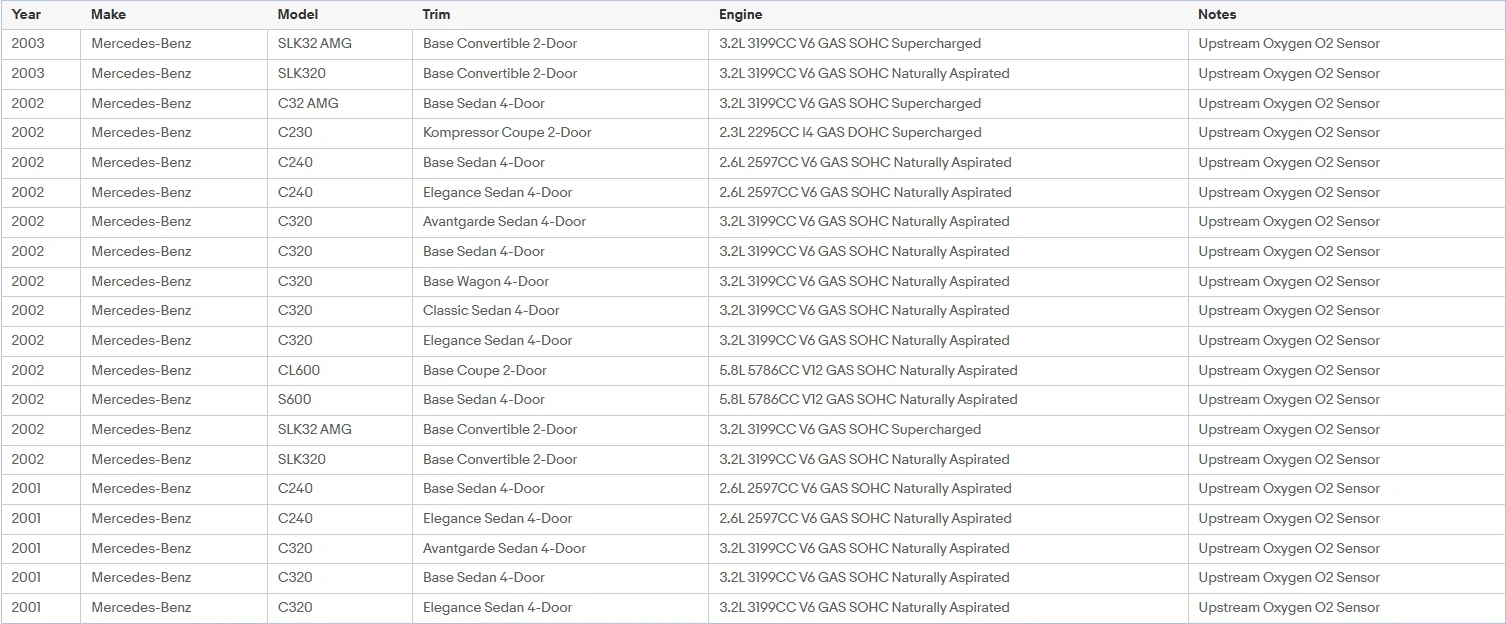Click 'Elegance Sedan 4-Door' in the 2001 C320 row

(x=498, y=607)
